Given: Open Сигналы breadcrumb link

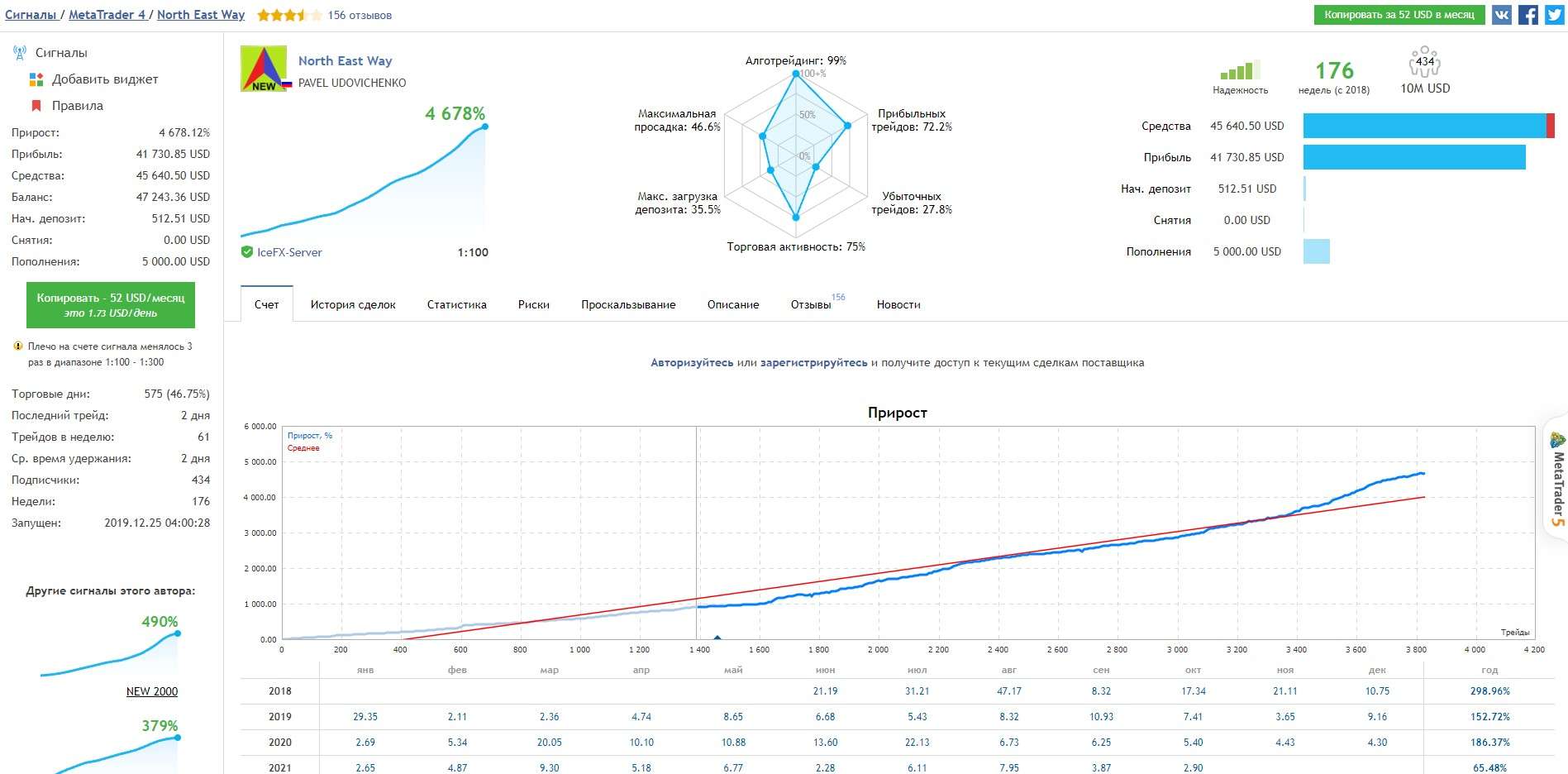Looking at the screenshot, I should pyautogui.click(x=31, y=15).
